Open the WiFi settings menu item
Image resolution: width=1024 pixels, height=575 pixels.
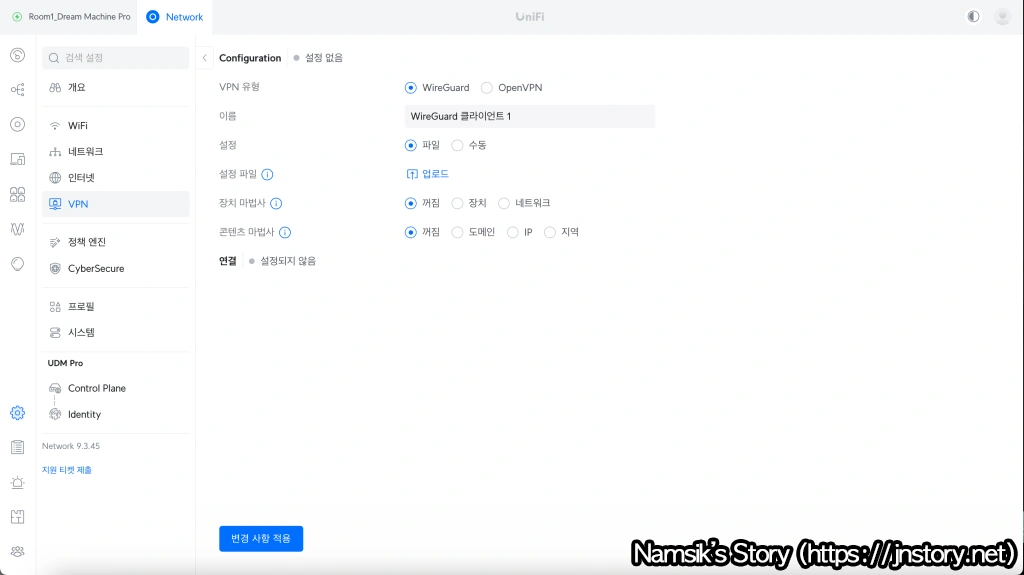[x=78, y=126]
